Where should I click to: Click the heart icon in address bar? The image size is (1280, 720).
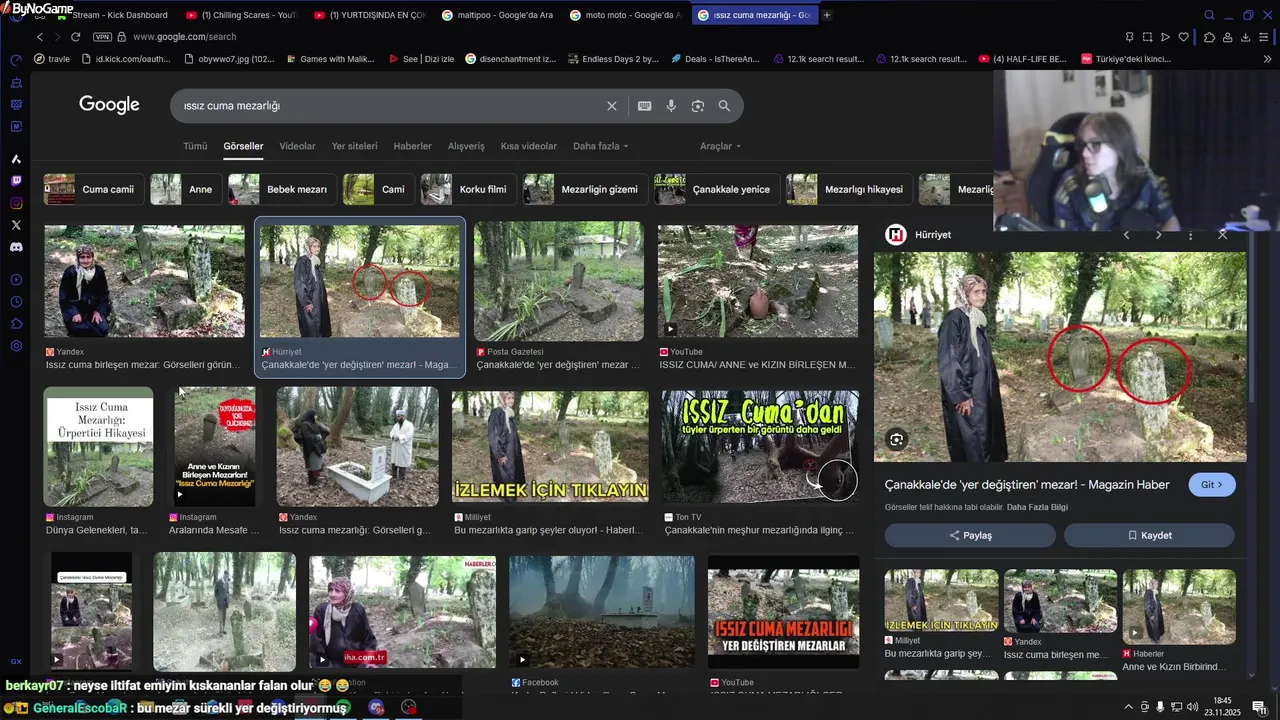[1184, 37]
